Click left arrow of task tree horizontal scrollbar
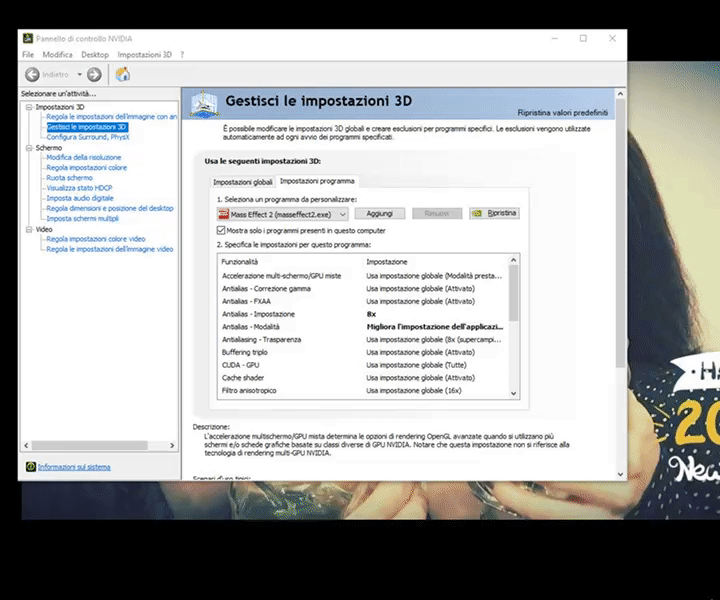720x600 pixels. 26,445
